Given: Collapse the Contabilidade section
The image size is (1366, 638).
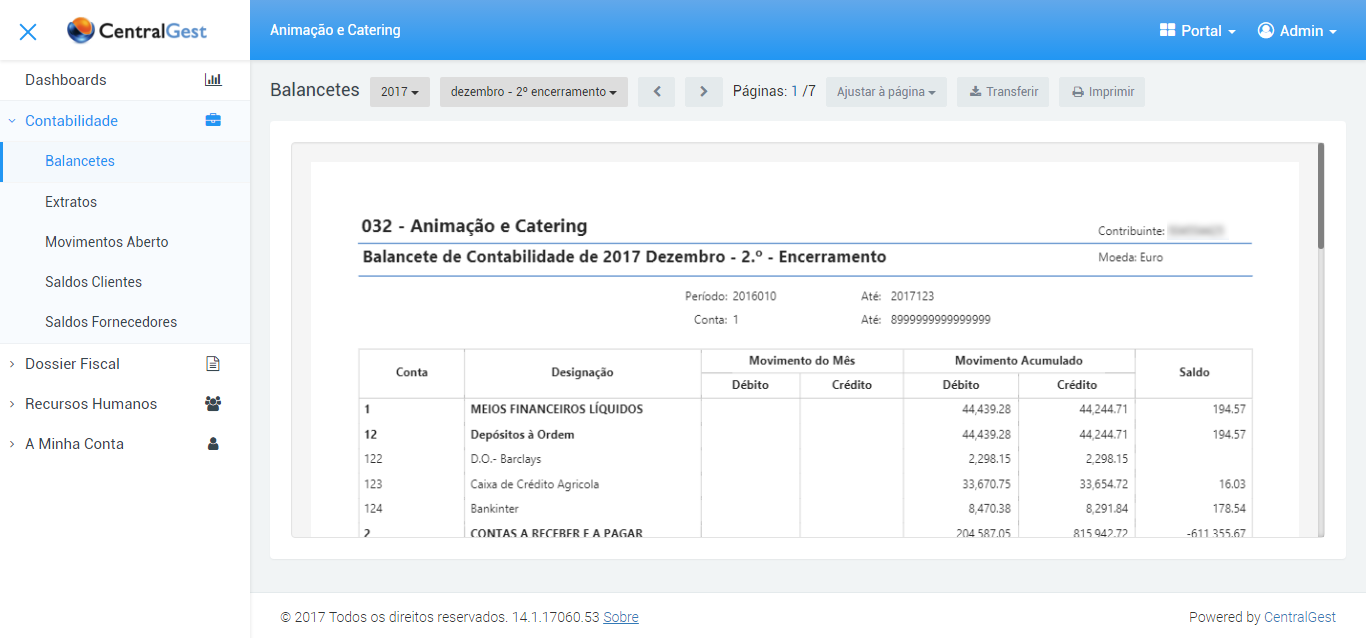Looking at the screenshot, I should coord(125,121).
